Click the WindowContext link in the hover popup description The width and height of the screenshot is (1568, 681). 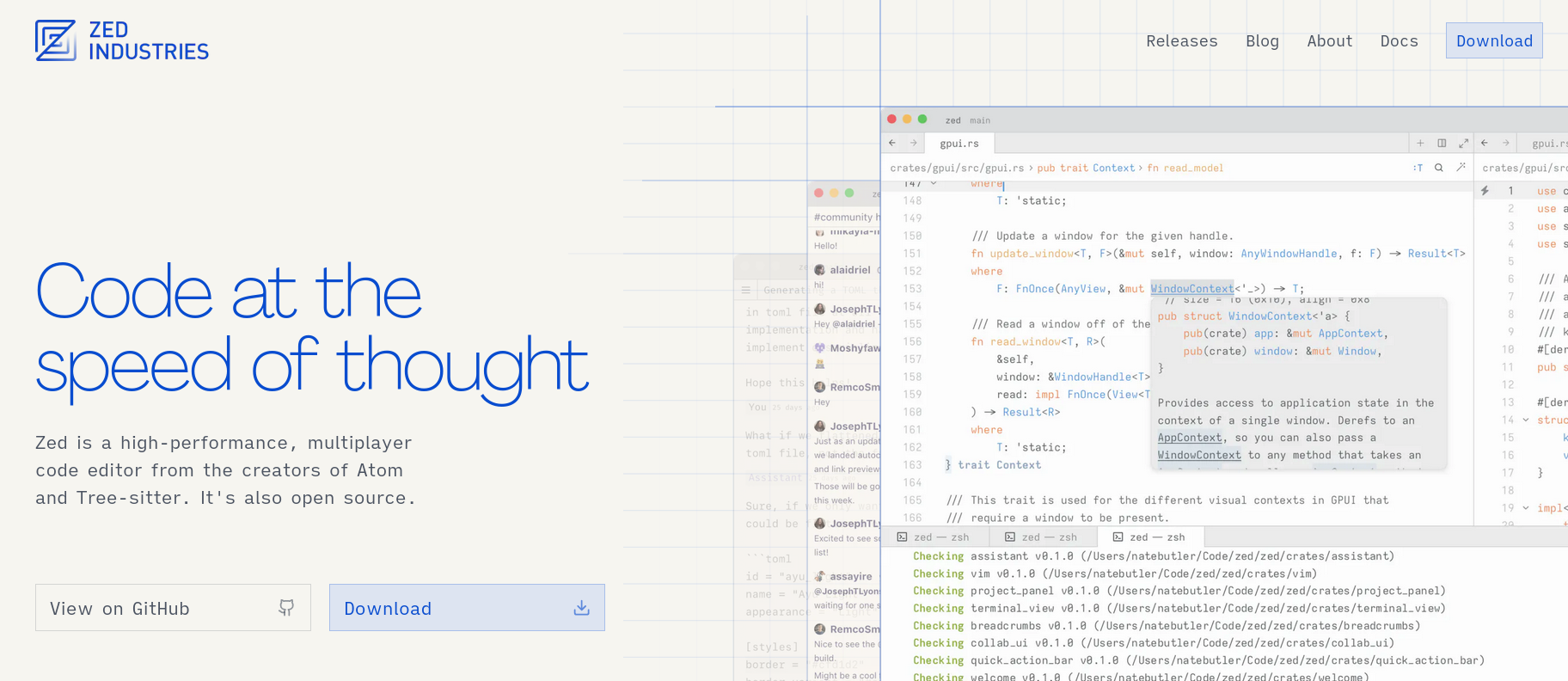coord(1199,455)
